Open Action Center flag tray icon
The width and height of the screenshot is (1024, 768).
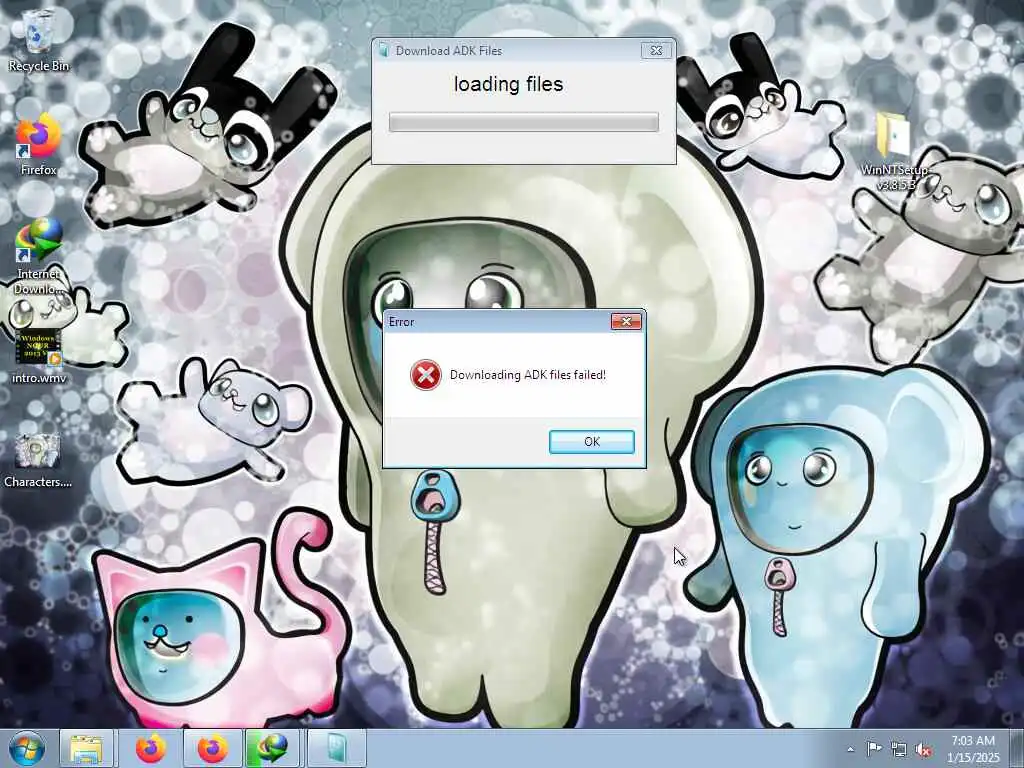tap(874, 748)
